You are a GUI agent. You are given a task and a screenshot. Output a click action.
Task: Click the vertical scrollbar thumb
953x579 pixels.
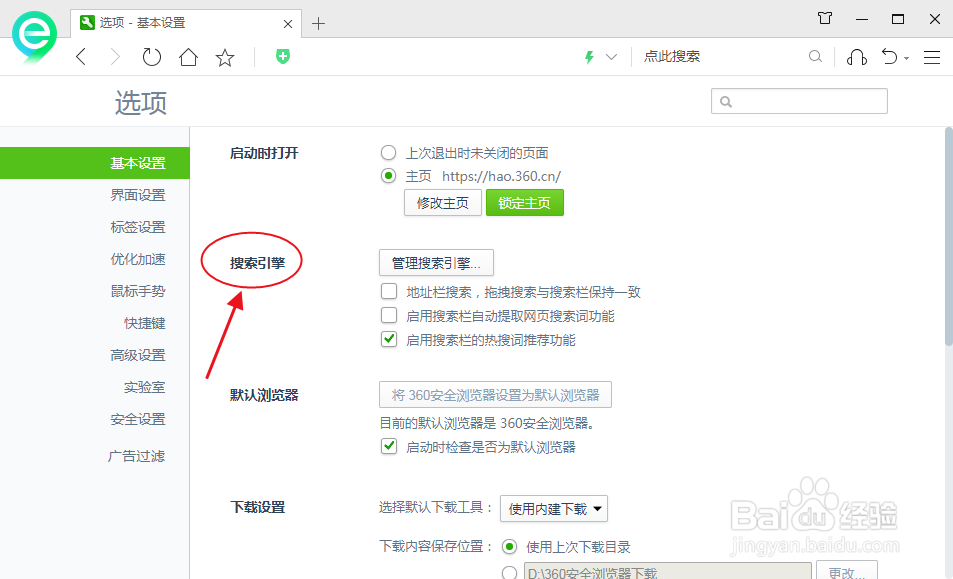(x=949, y=236)
